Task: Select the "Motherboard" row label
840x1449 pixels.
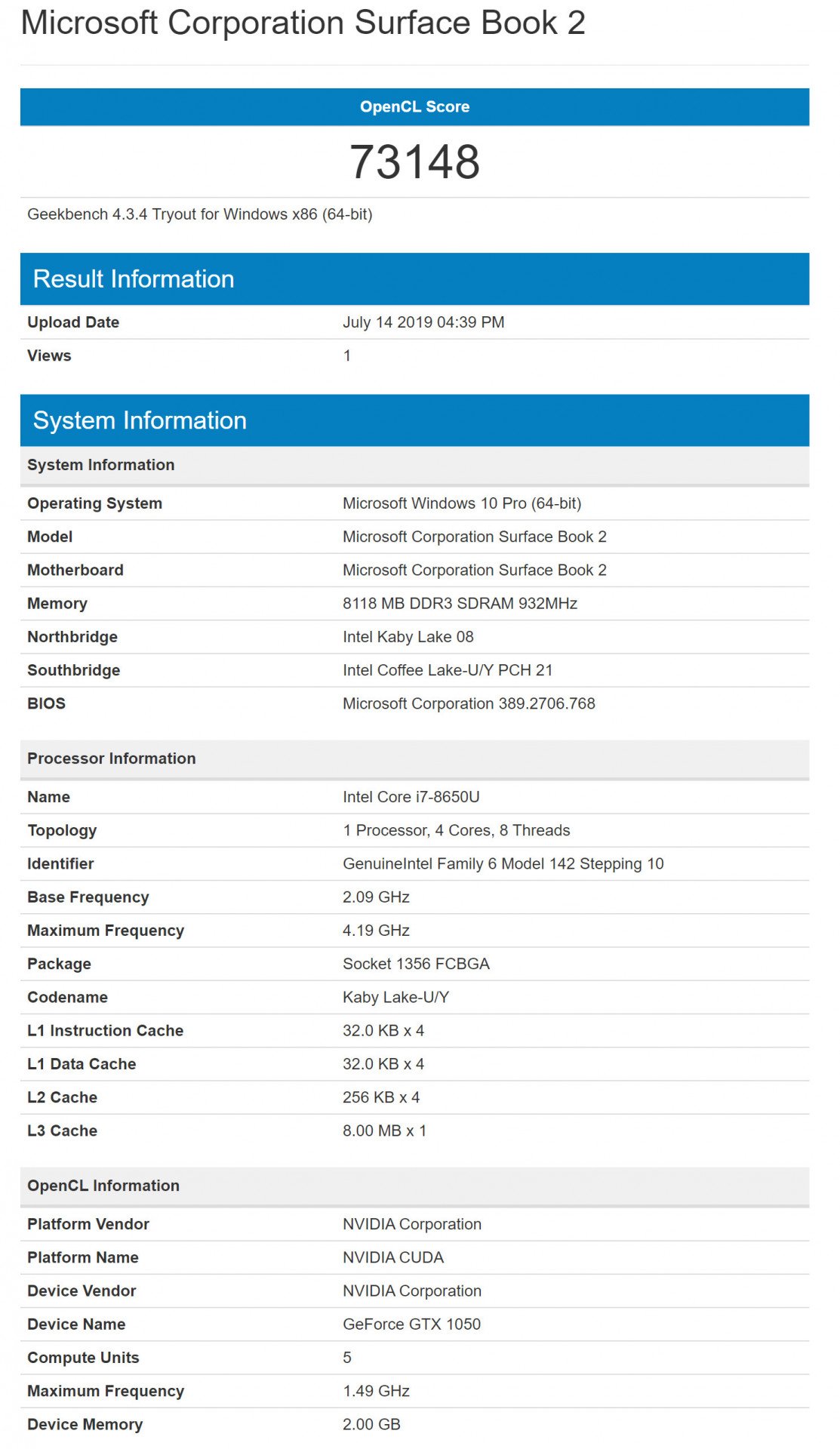Action: coord(75,570)
